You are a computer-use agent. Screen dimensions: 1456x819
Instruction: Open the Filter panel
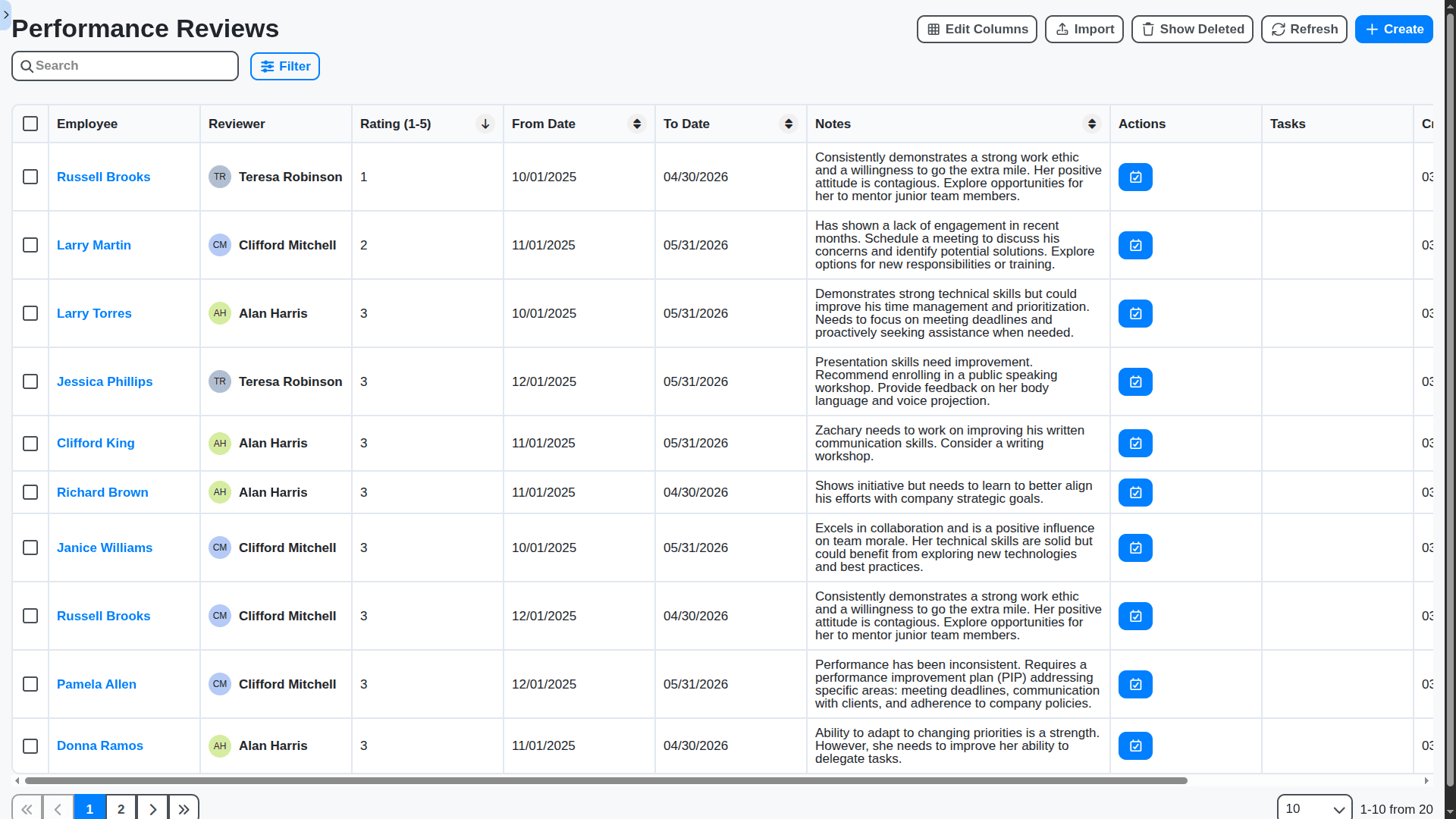(284, 66)
